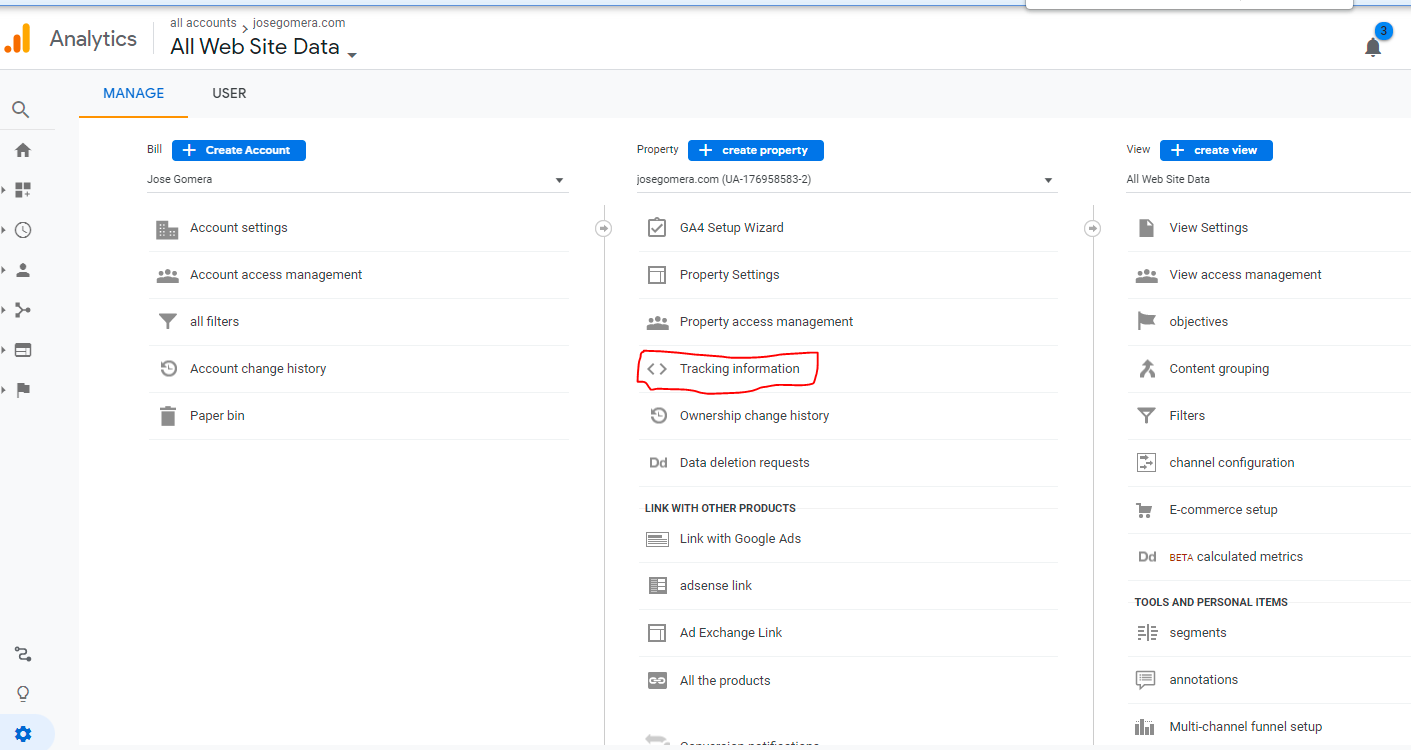Open notifications bell icon
1411x750 pixels.
1373,47
